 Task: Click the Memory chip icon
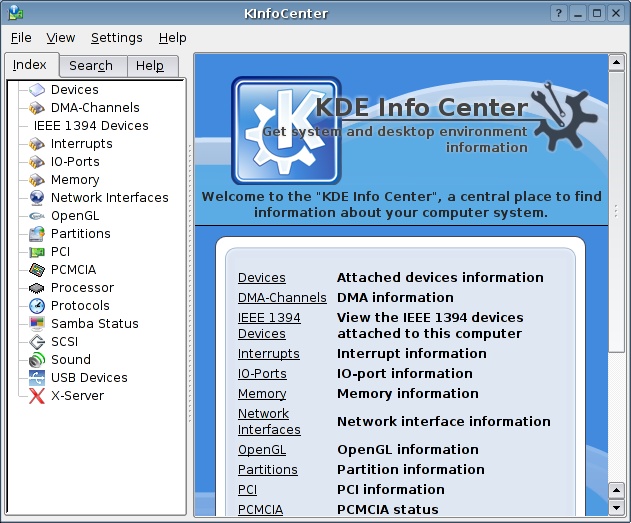[37, 180]
